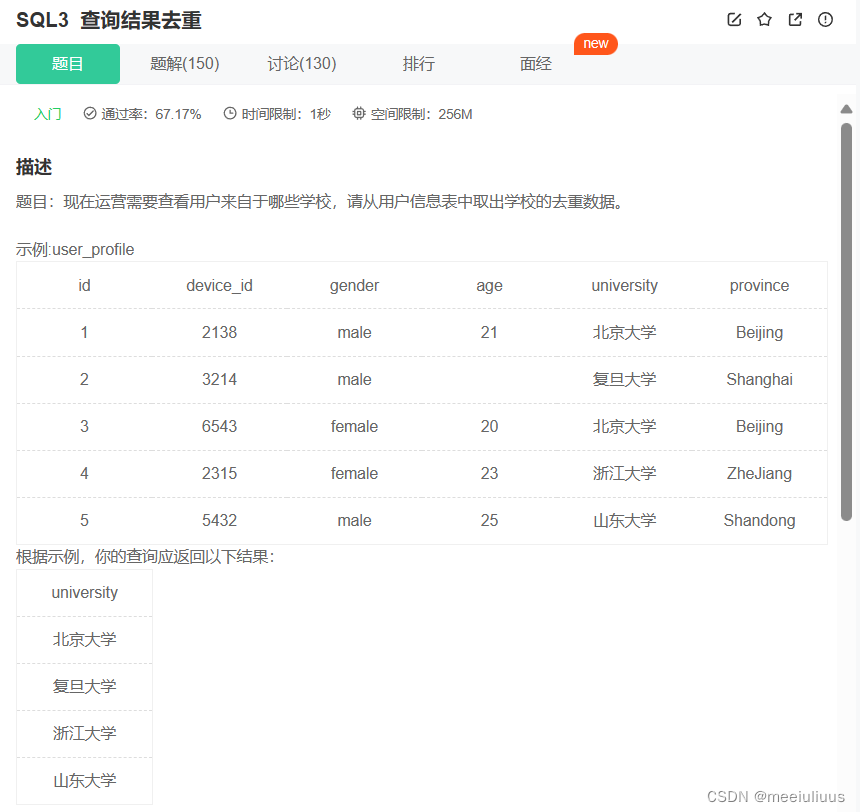Click the orange new badge
This screenshot has height=812, width=860.
tap(595, 43)
